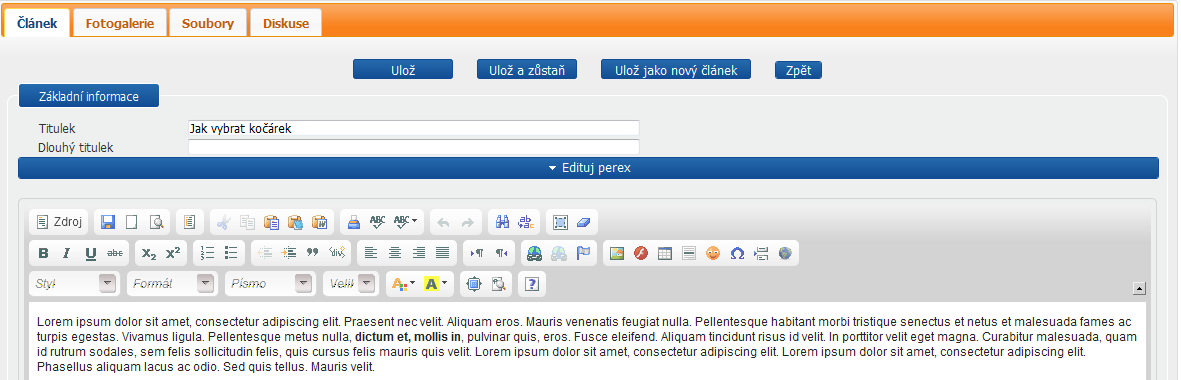This screenshot has height=380, width=1181.
Task: Click Insert Special Character omega icon
Action: click(x=737, y=254)
